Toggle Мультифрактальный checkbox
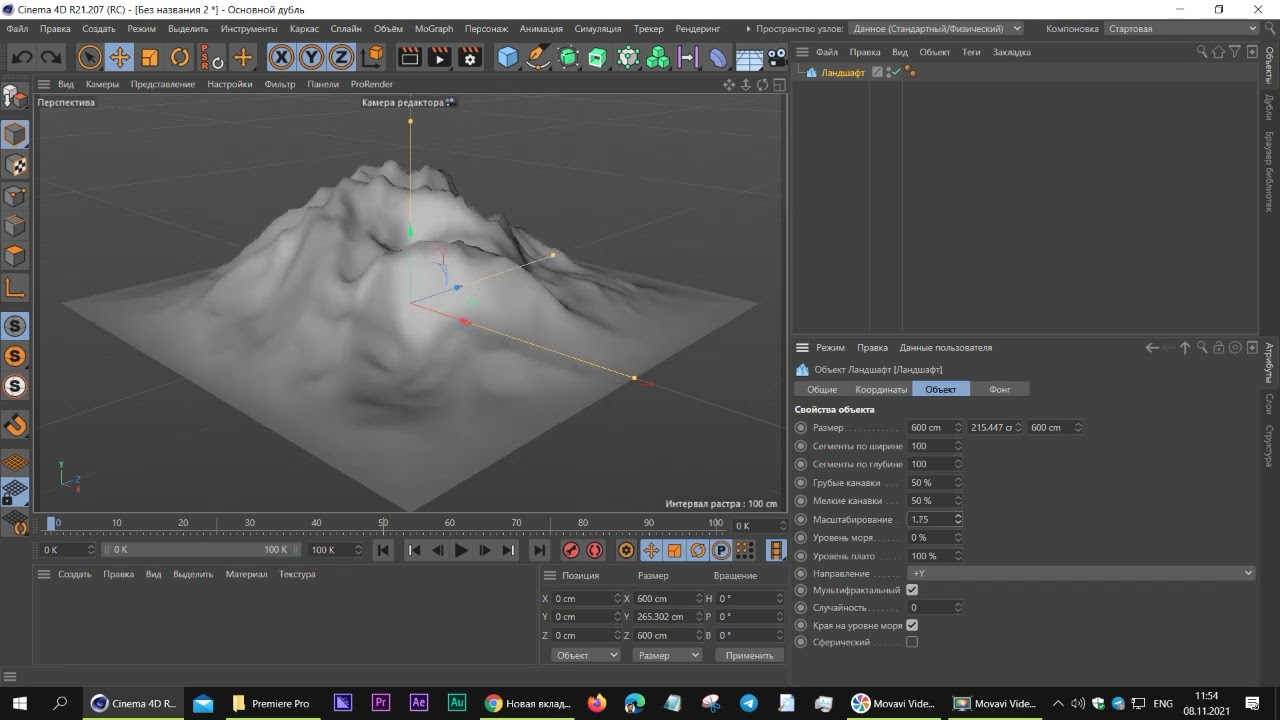The height and width of the screenshot is (720, 1280). click(x=912, y=590)
